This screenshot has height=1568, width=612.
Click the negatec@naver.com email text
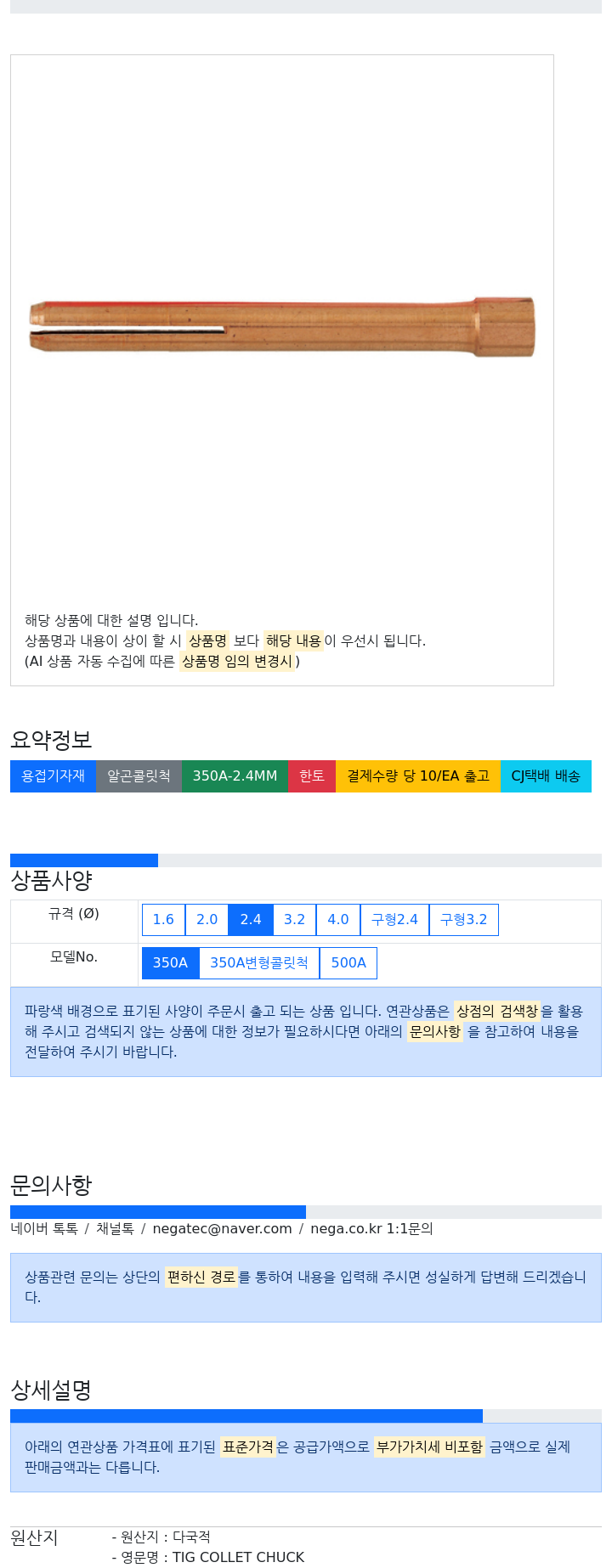point(222,1228)
